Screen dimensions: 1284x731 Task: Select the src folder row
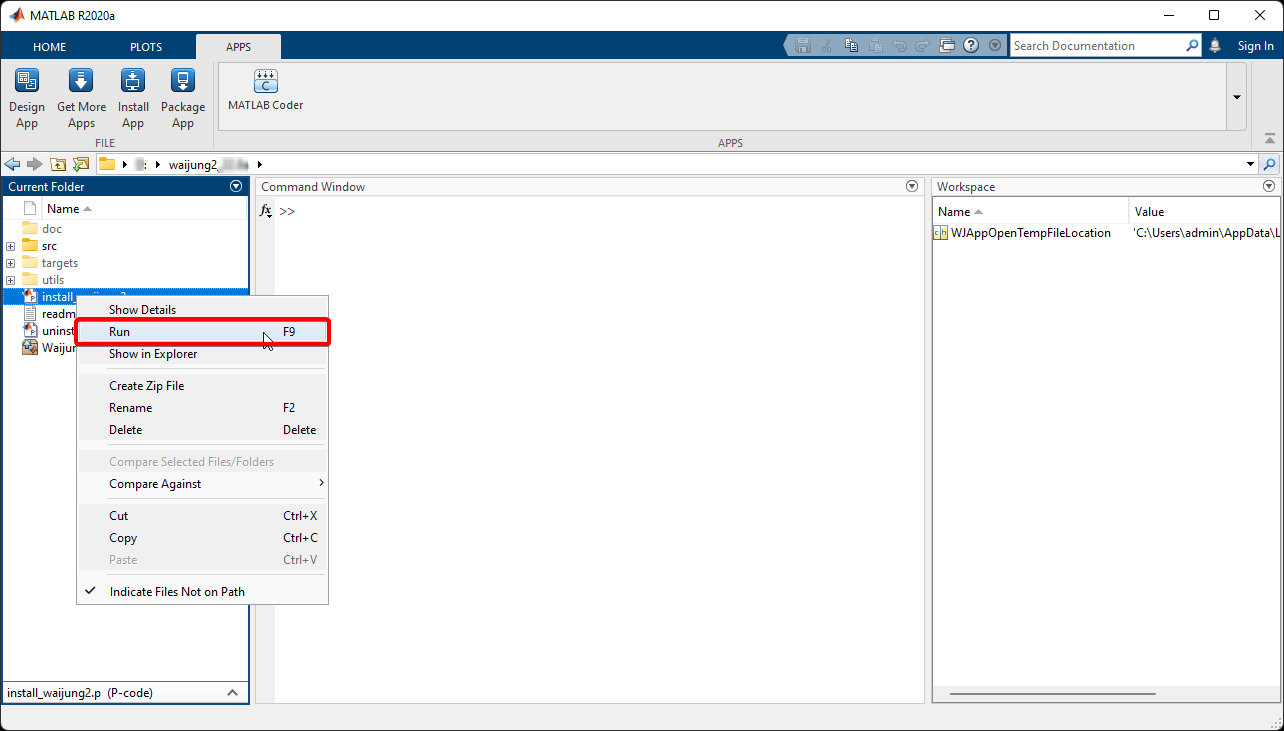tap(125, 246)
